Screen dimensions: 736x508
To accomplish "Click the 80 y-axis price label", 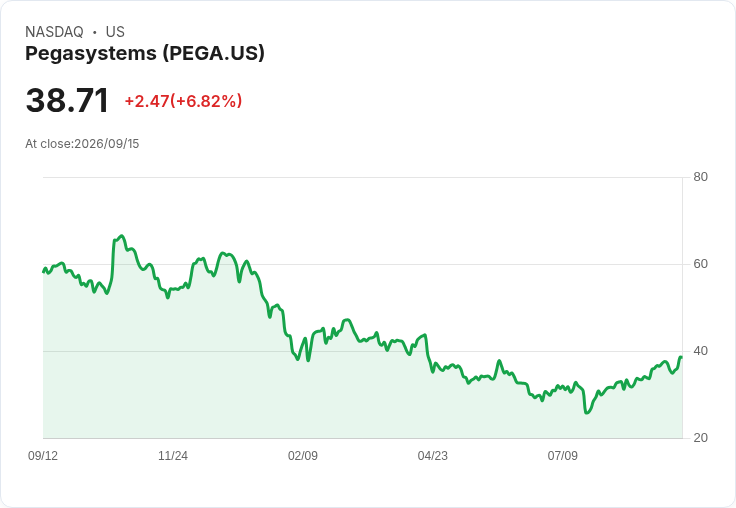I will click(x=700, y=177).
